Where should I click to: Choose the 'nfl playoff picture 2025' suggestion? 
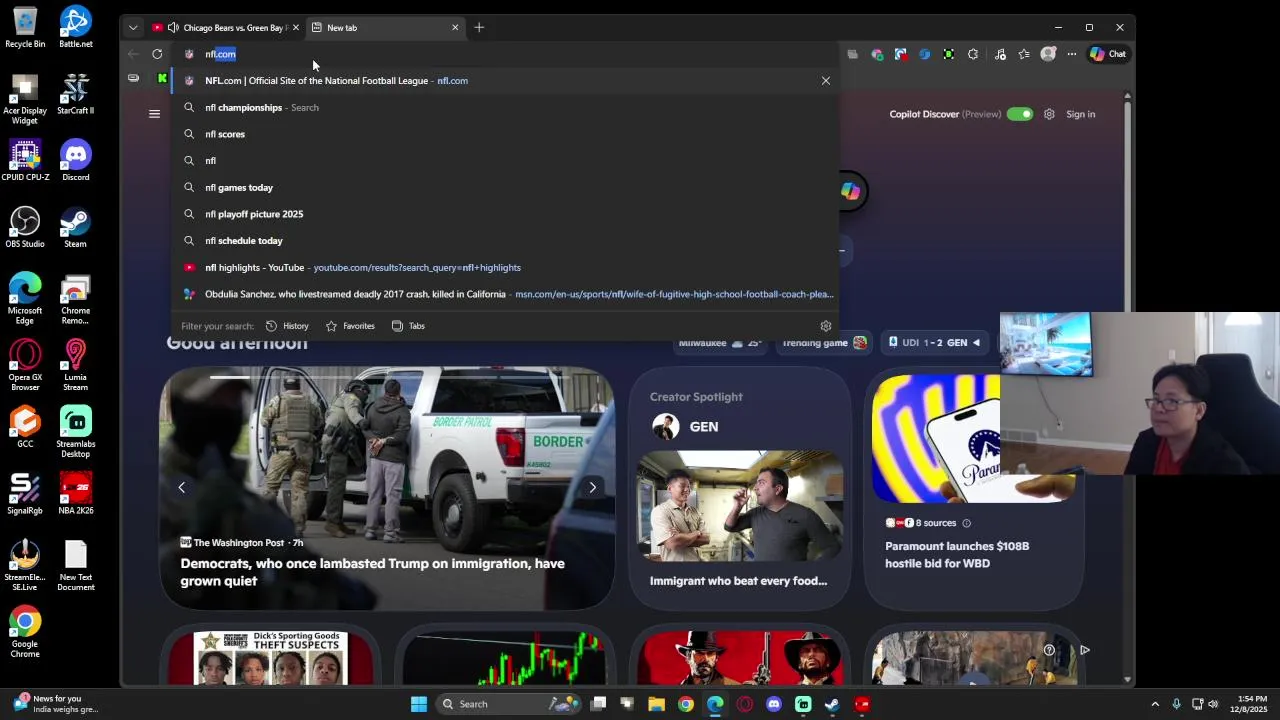tap(505, 214)
